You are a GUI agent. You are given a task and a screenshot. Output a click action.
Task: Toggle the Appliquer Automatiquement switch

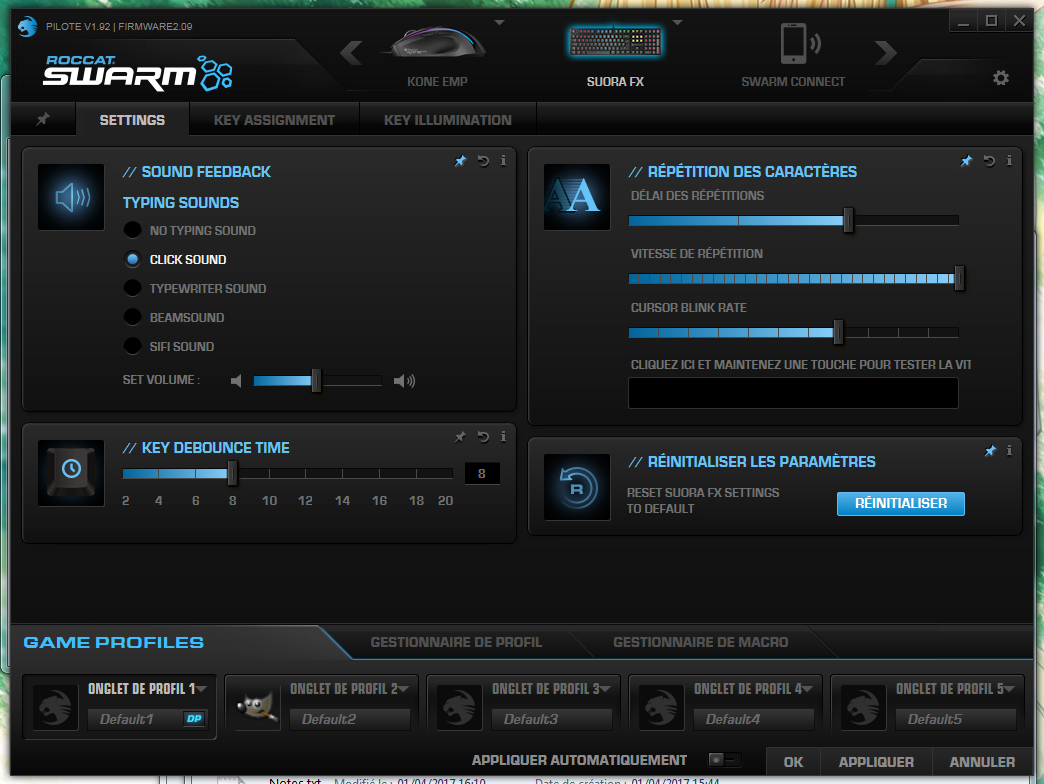click(724, 761)
